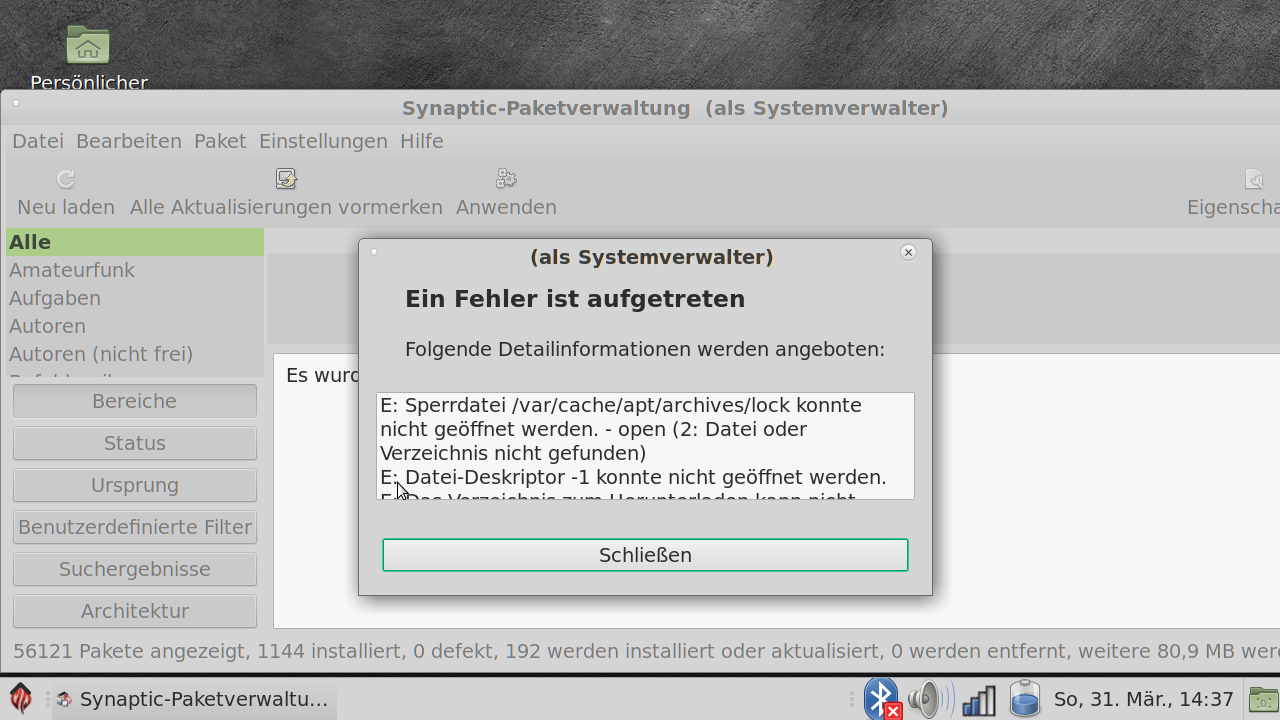Open the Datei menu
This screenshot has width=1280, height=720.
(38, 141)
